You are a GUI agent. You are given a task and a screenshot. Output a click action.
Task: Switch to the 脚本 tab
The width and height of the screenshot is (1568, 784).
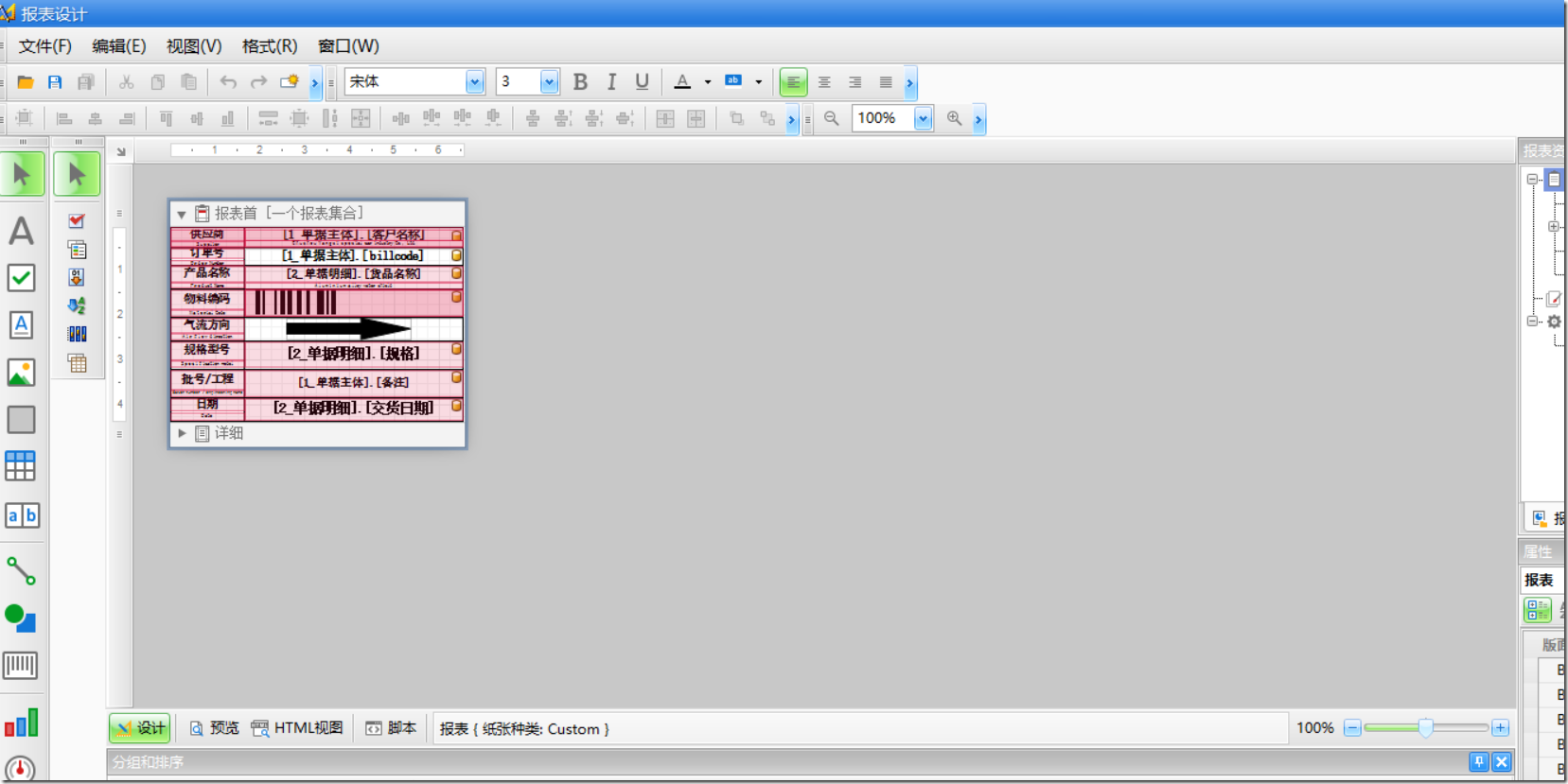pos(391,728)
